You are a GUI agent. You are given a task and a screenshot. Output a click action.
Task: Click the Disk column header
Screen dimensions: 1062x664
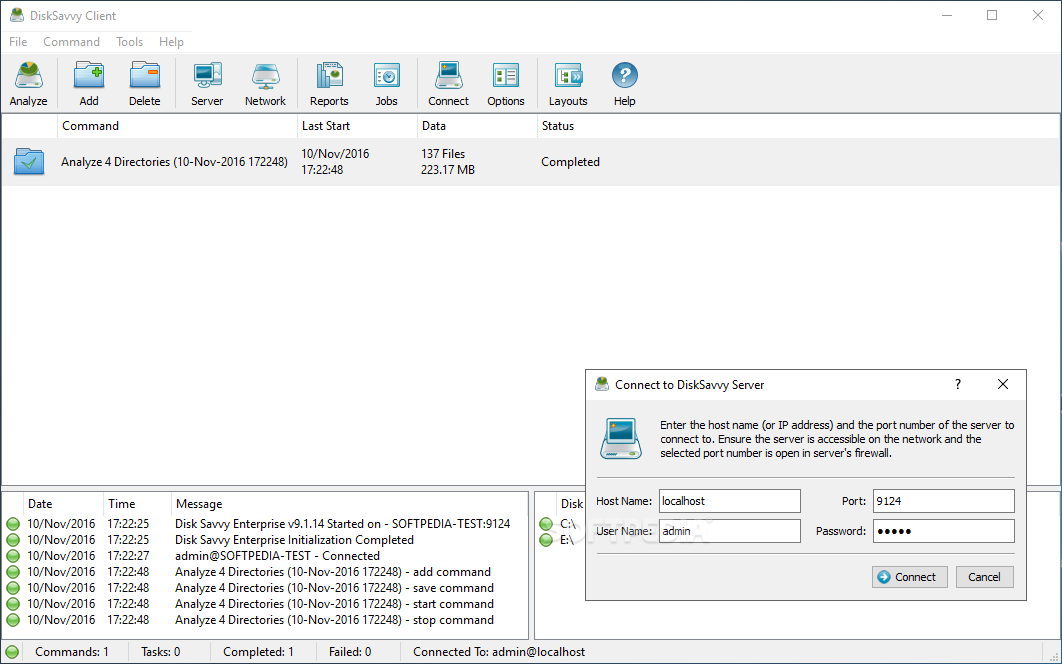click(x=572, y=504)
